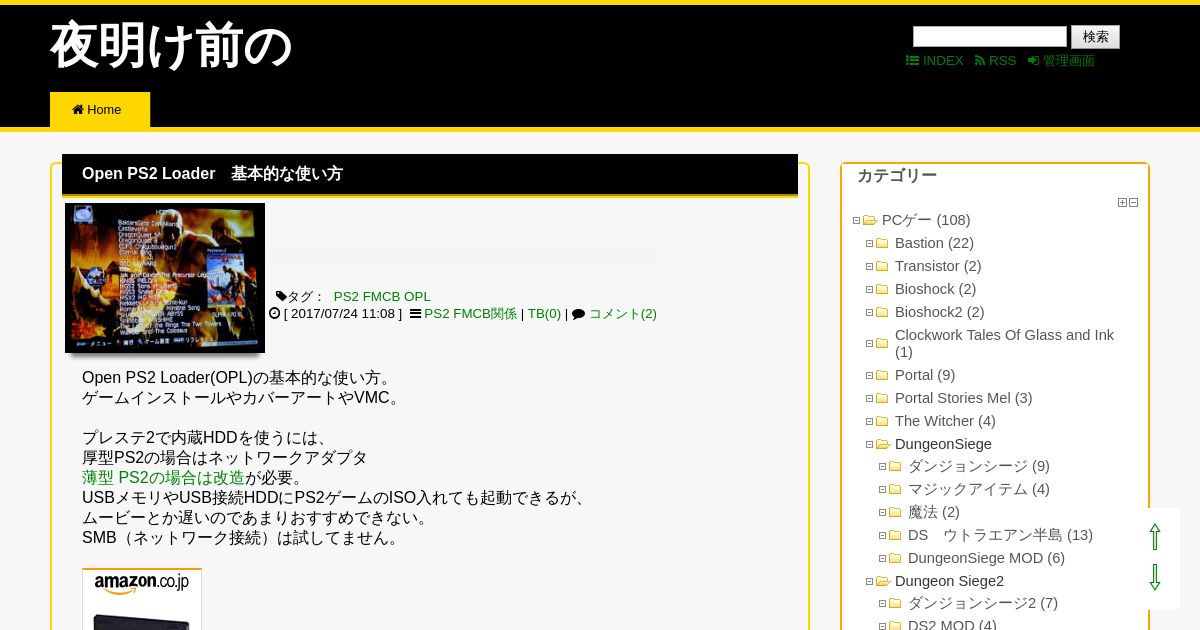Viewport: 1200px width, 630px height.
Task: Open the Transistor (2) category
Action: [938, 266]
